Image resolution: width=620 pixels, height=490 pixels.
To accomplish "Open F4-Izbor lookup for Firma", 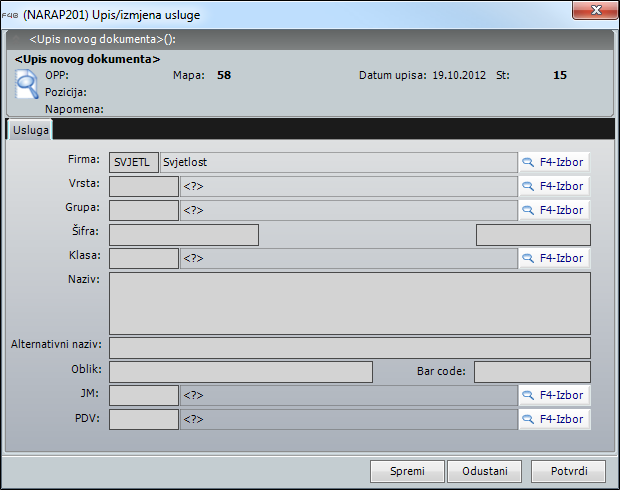I will 554,162.
